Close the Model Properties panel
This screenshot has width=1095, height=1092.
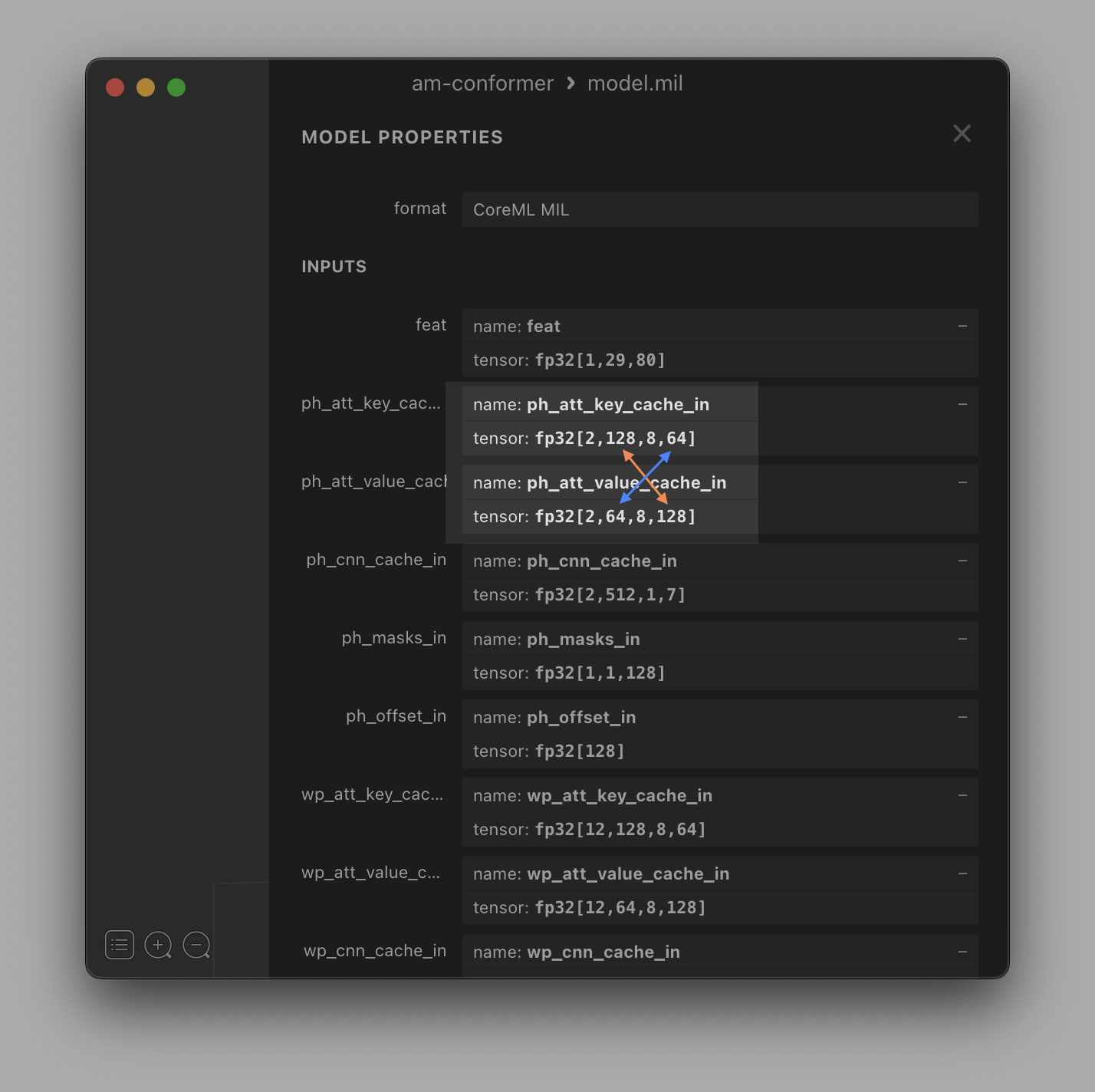coord(962,133)
